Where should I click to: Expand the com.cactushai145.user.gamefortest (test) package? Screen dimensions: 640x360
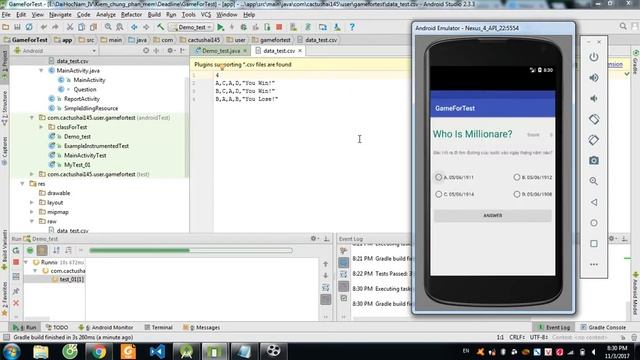tap(32, 174)
